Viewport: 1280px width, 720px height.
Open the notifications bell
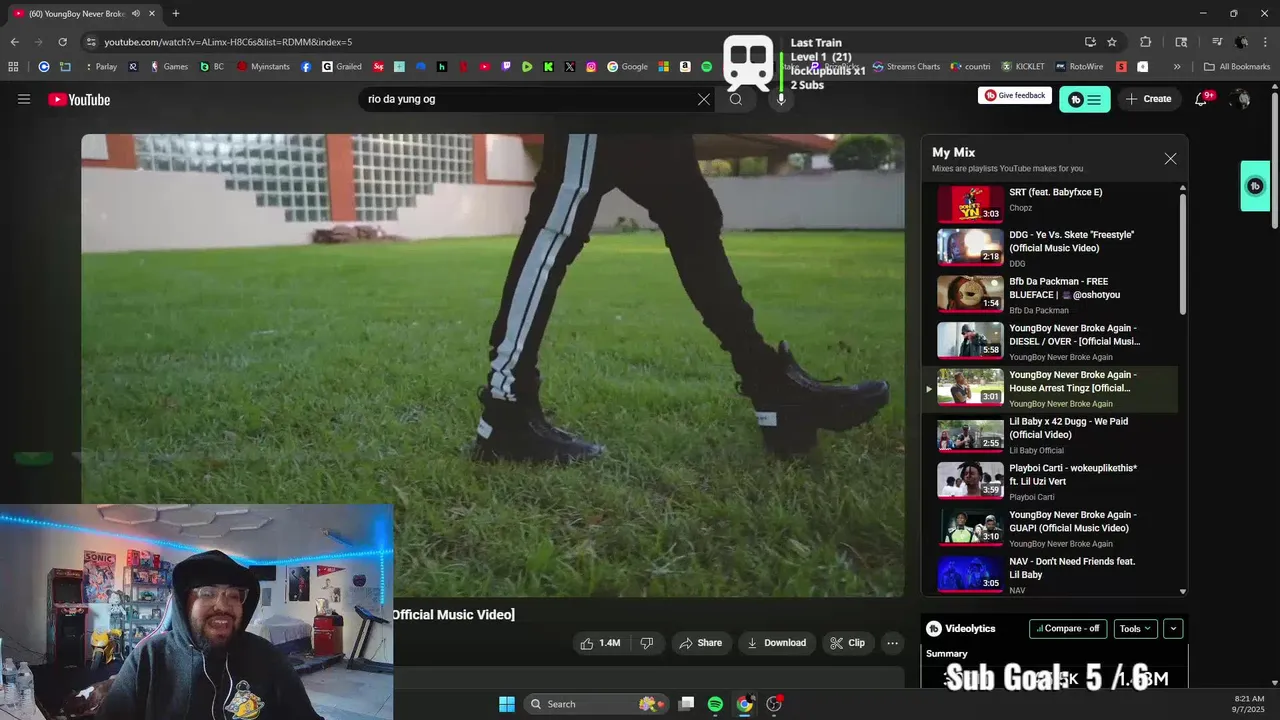1201,99
